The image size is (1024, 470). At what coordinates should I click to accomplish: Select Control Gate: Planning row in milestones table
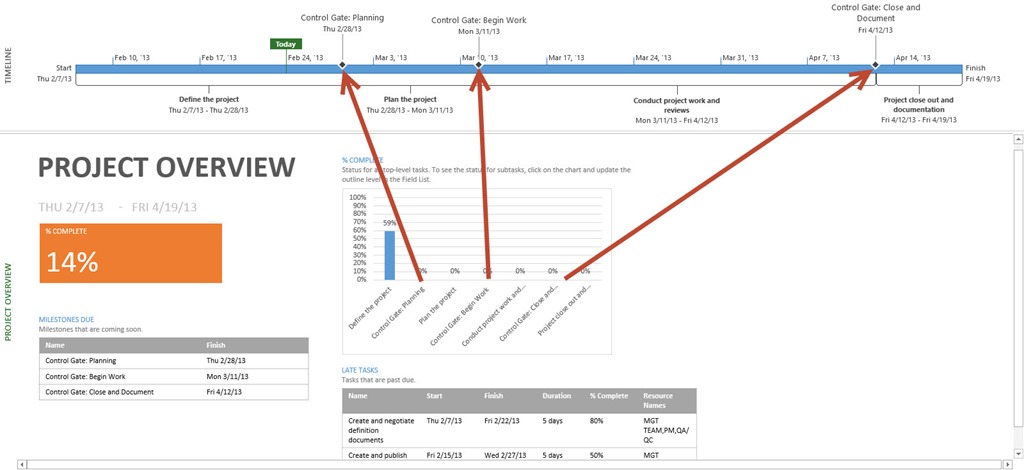[174, 360]
